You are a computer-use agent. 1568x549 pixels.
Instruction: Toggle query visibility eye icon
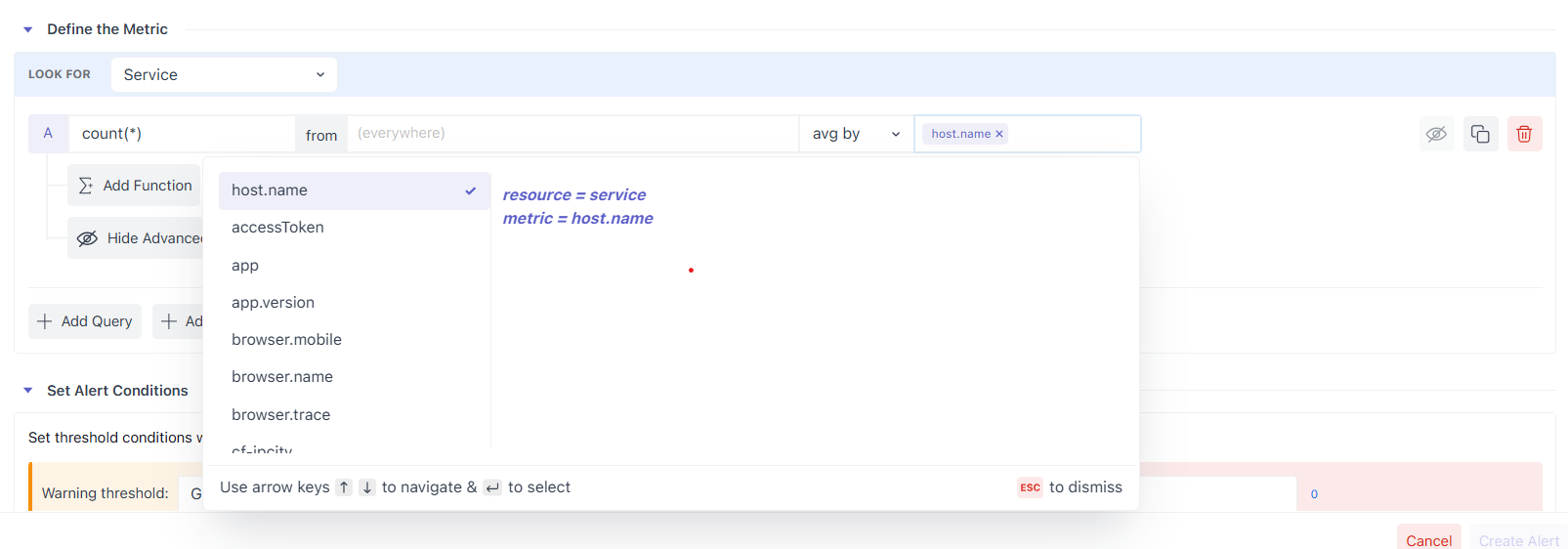[1436, 134]
